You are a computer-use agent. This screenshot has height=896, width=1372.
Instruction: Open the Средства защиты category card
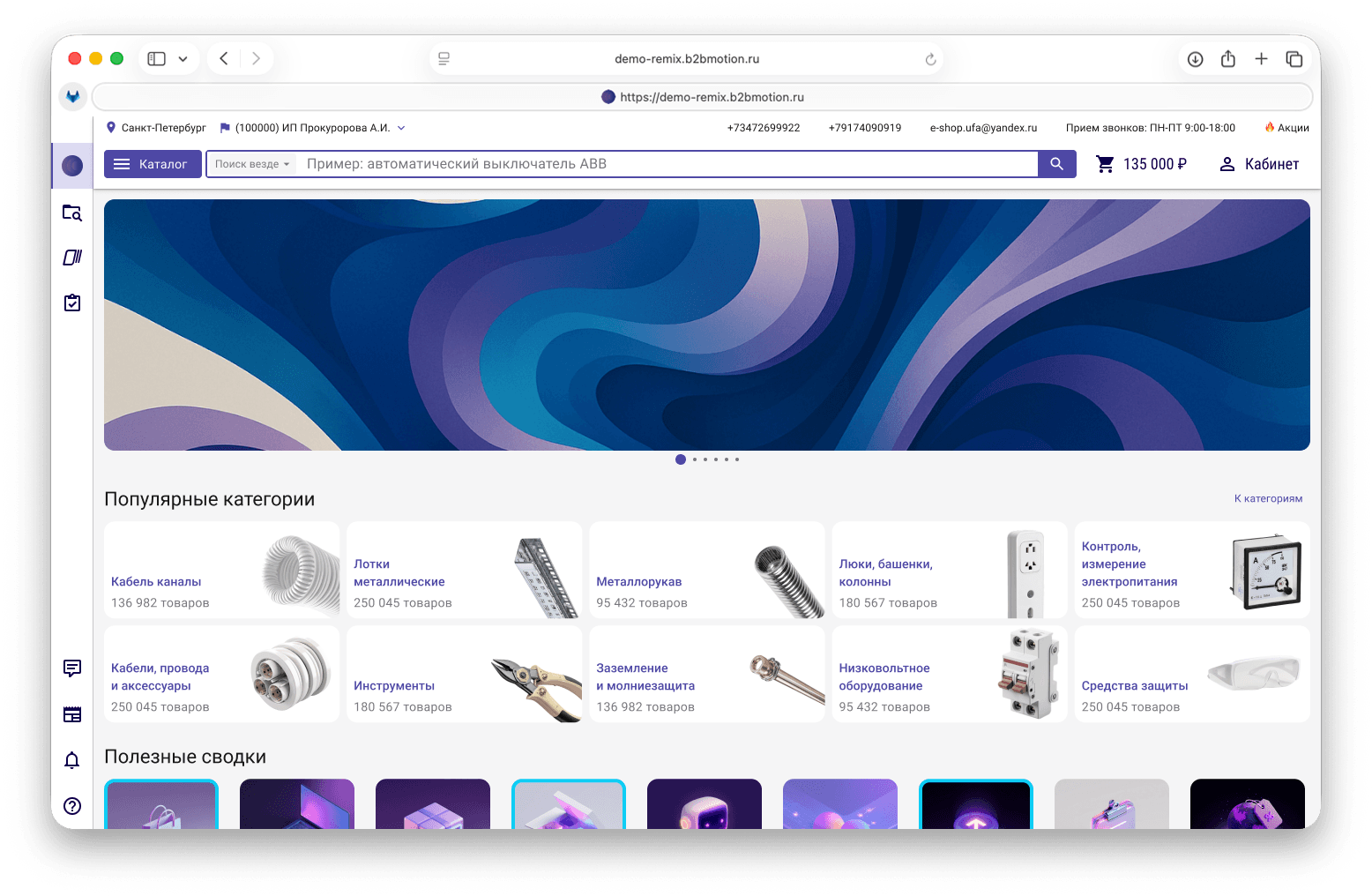pos(1192,674)
